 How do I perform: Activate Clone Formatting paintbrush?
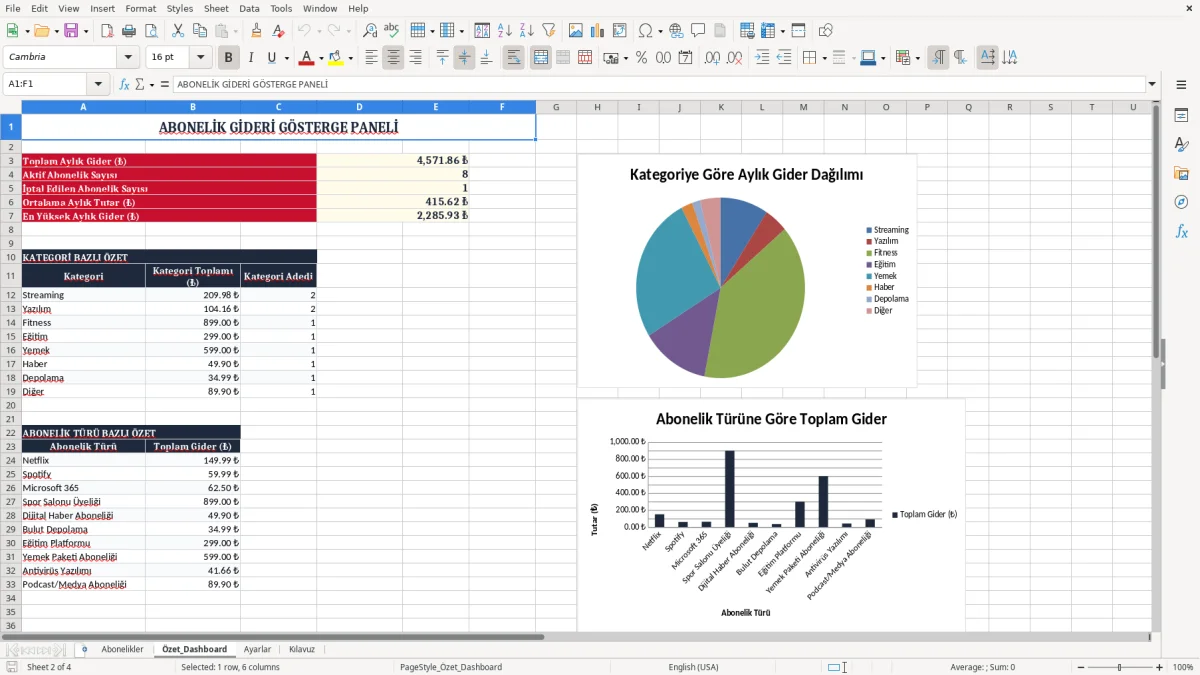pos(257,31)
